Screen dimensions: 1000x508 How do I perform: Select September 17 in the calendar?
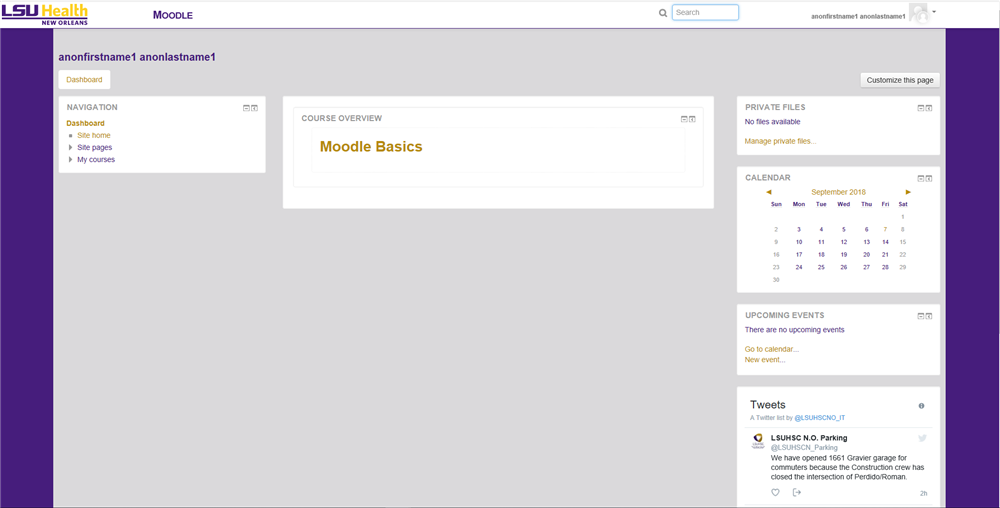coord(798,254)
